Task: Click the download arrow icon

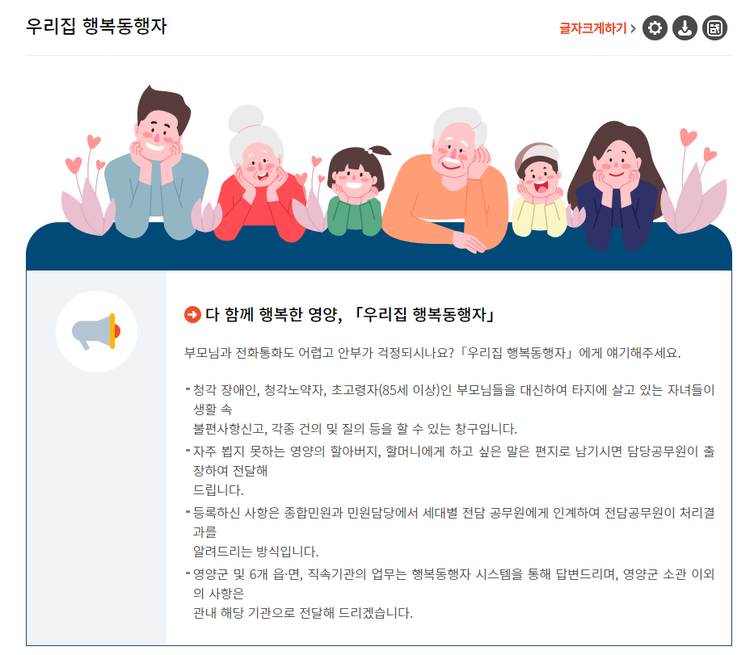Action: pos(684,28)
